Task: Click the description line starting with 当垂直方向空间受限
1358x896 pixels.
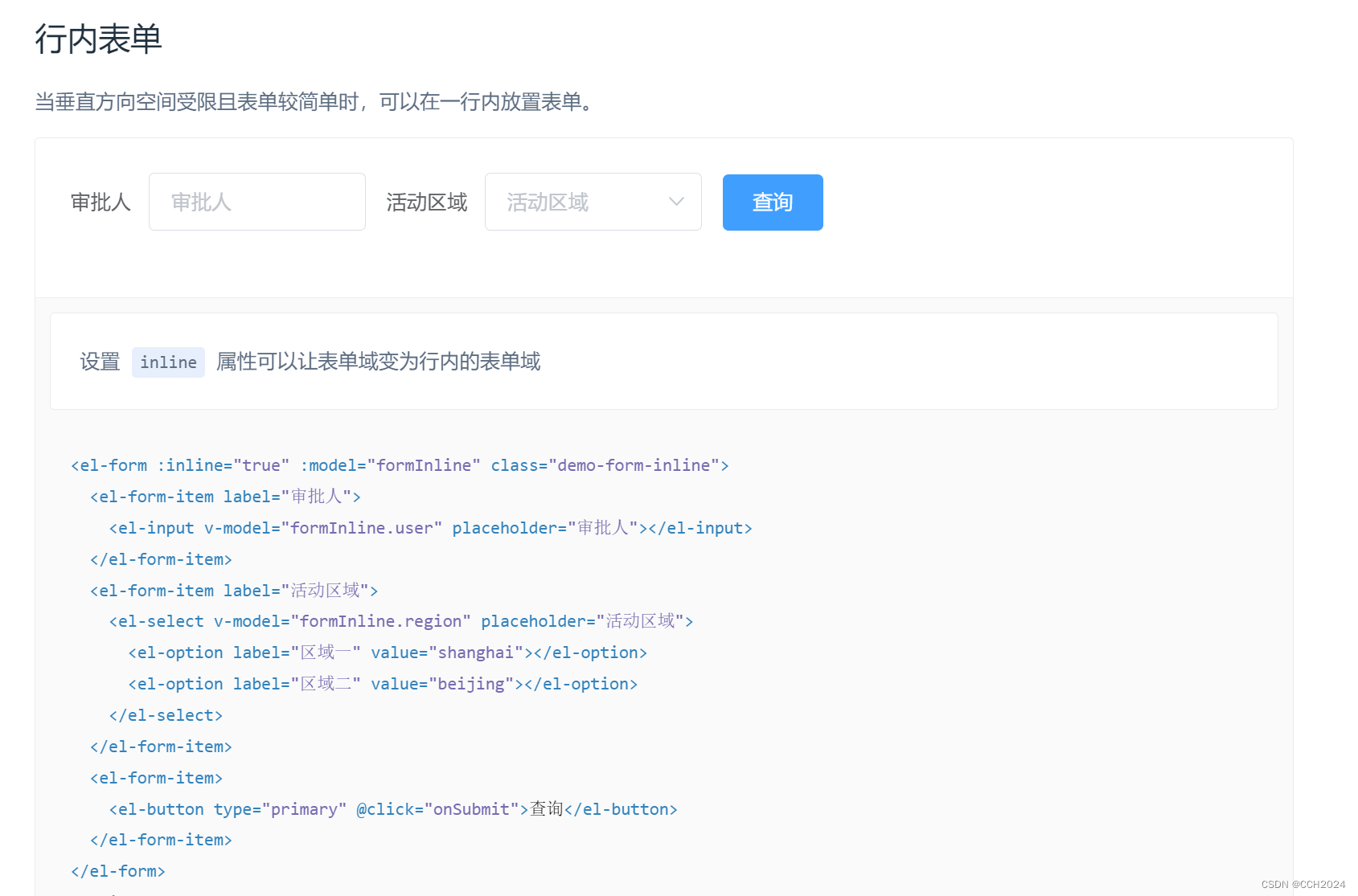Action: [x=315, y=102]
